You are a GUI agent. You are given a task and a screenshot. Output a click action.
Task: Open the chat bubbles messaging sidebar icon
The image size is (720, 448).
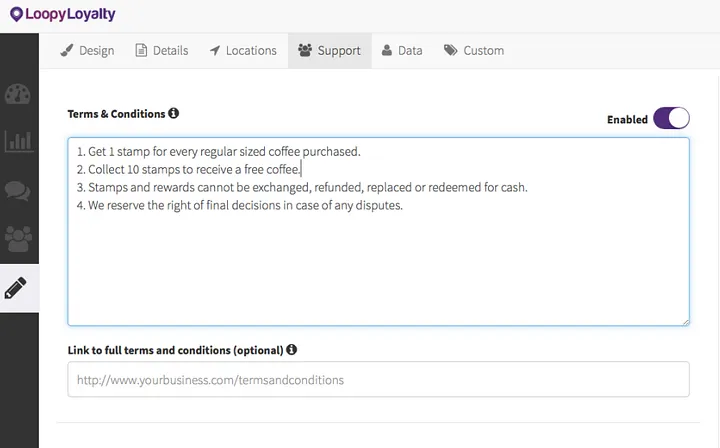click(x=18, y=190)
